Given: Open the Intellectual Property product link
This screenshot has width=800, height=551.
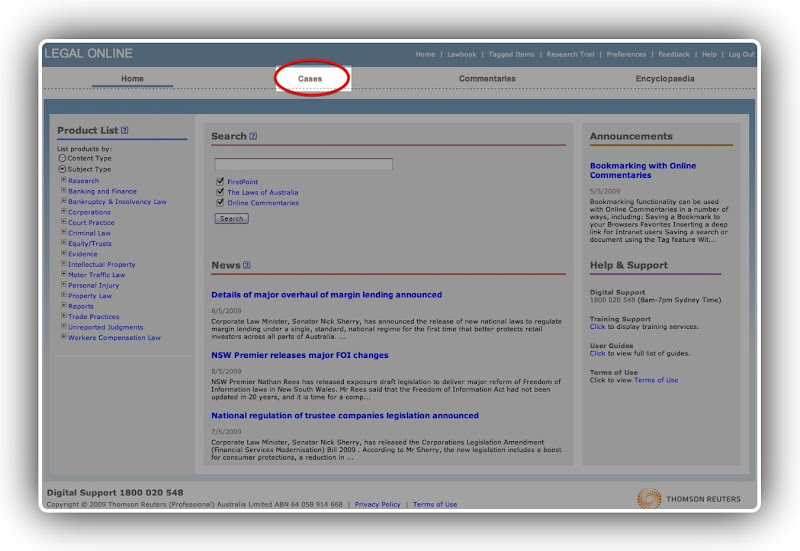Looking at the screenshot, I should point(102,264).
